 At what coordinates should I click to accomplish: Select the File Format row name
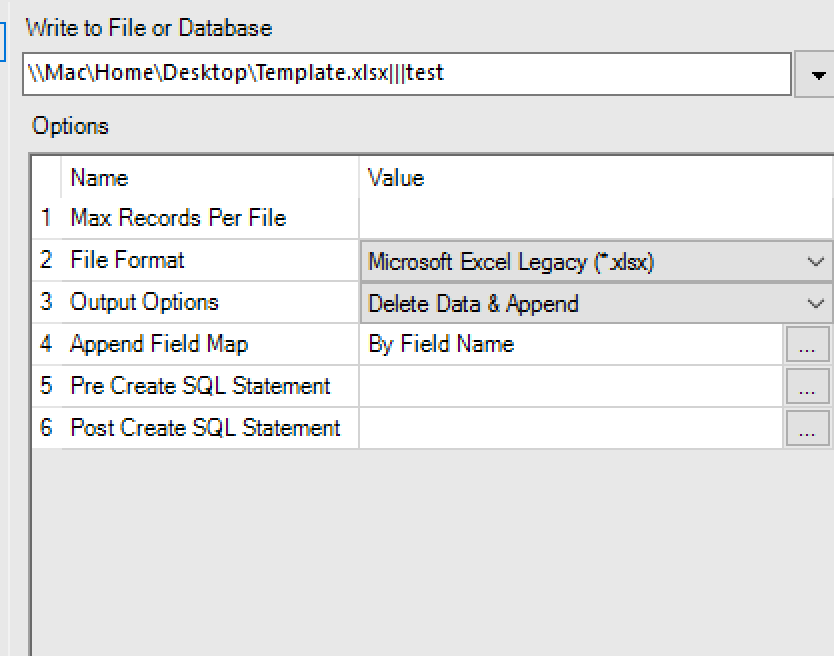pos(127,261)
